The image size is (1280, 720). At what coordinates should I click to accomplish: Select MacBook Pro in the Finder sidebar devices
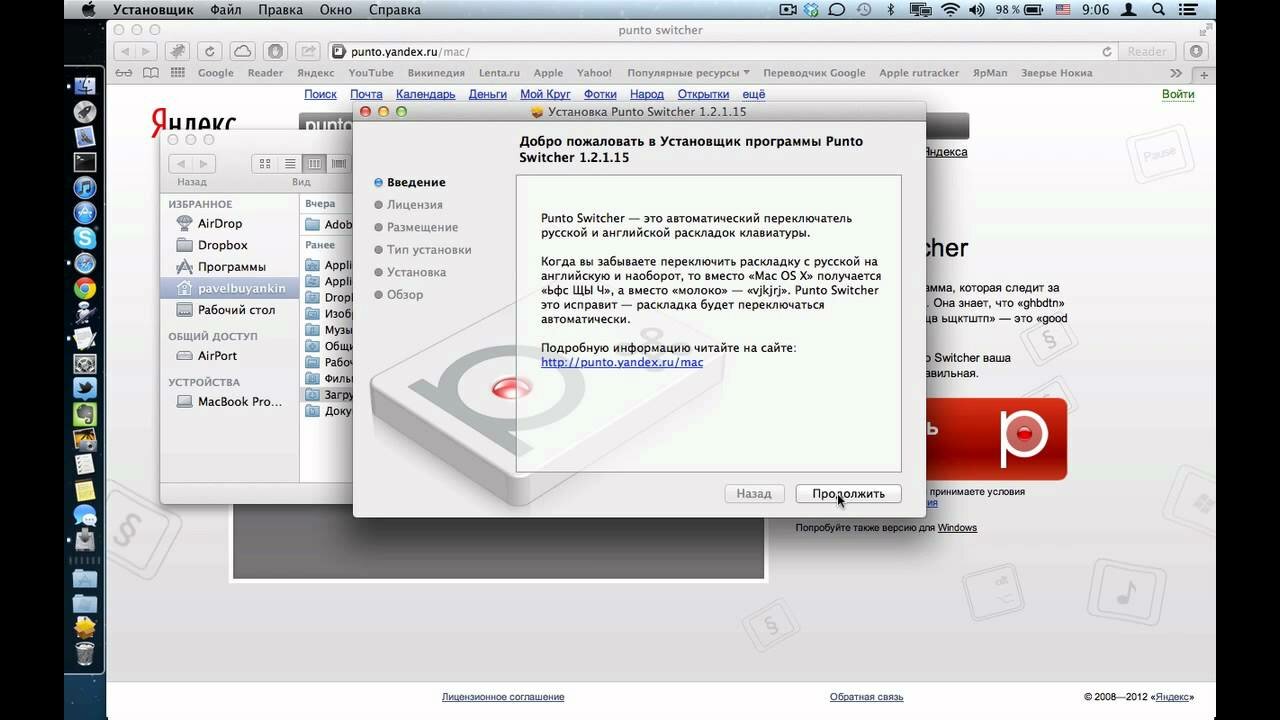tap(240, 401)
